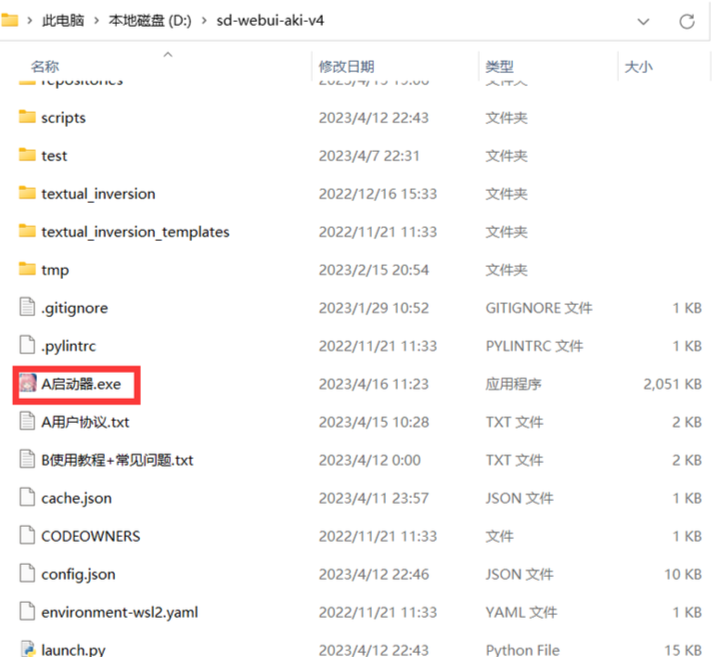
Task: Select CODEOWNERS file name
Action: click(x=91, y=536)
